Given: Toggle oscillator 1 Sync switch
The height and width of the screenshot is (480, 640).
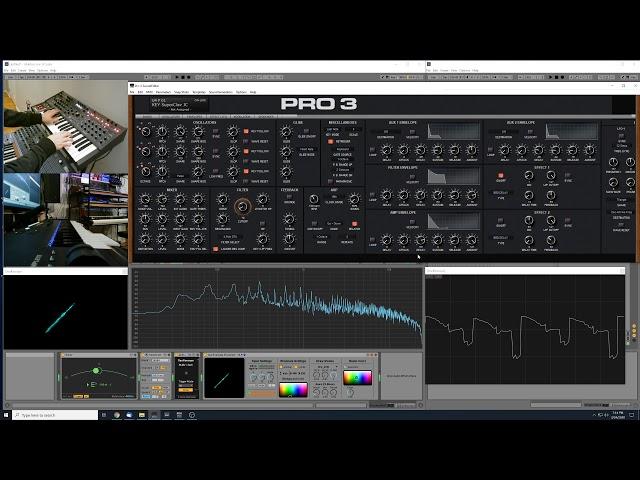Looking at the screenshot, I should 216,131.
